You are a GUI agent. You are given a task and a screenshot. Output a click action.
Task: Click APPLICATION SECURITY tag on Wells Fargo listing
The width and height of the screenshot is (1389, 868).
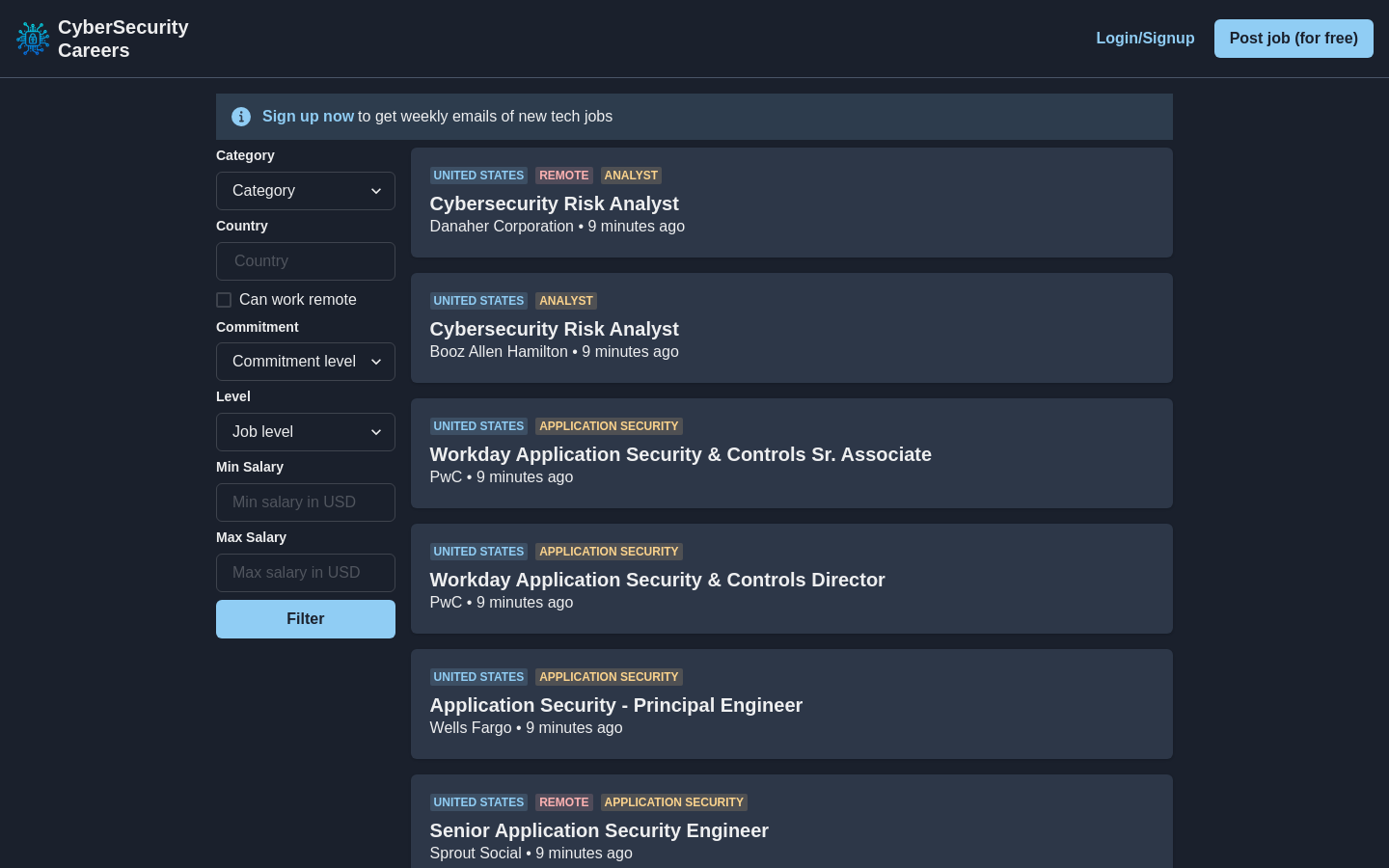609,677
